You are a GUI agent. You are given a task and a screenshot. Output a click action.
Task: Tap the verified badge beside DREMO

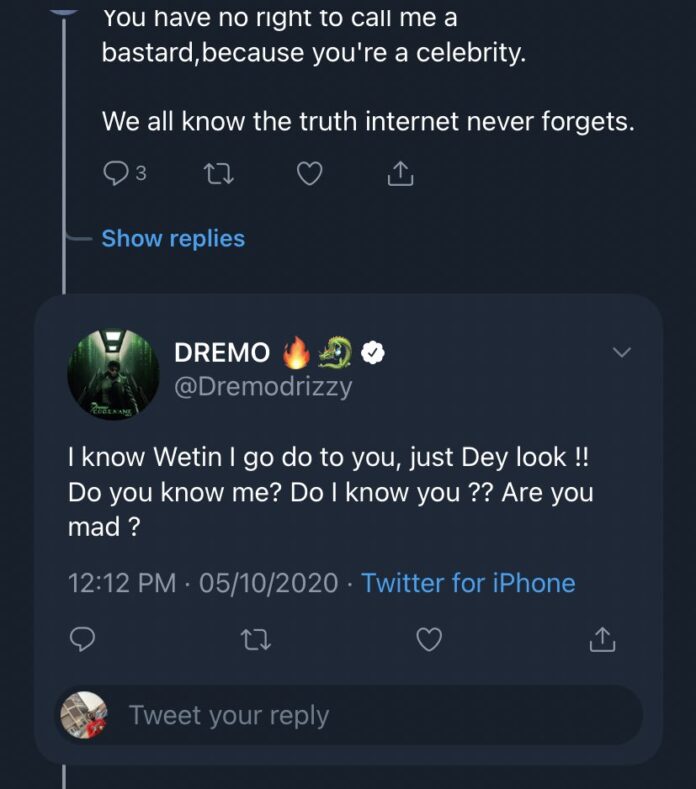[x=374, y=352]
